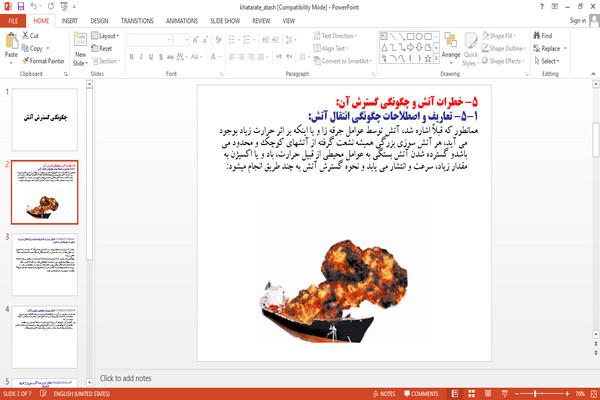Select slide 1 thumbnail

point(45,119)
